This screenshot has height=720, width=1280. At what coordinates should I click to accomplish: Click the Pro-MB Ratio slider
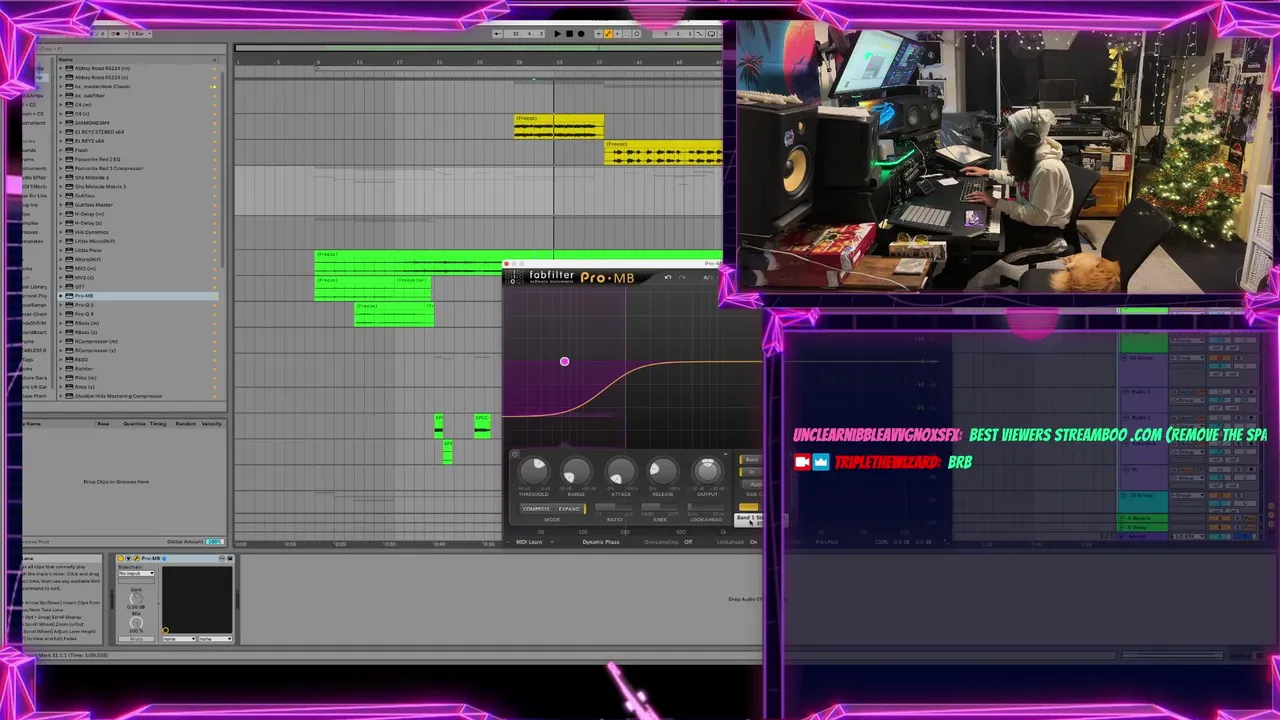point(615,509)
